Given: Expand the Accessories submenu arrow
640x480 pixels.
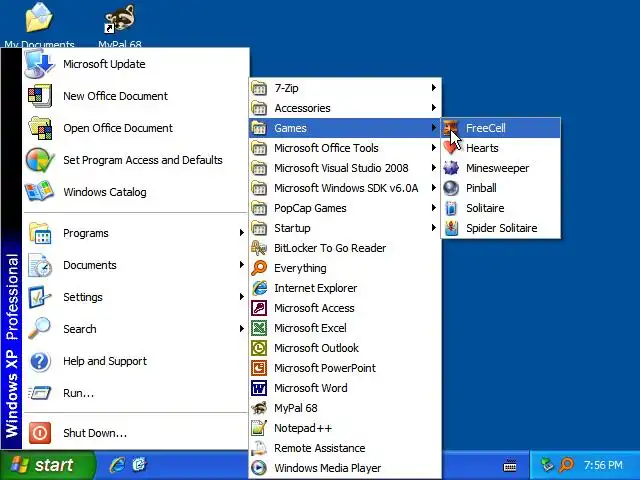Looking at the screenshot, I should click(x=433, y=108).
